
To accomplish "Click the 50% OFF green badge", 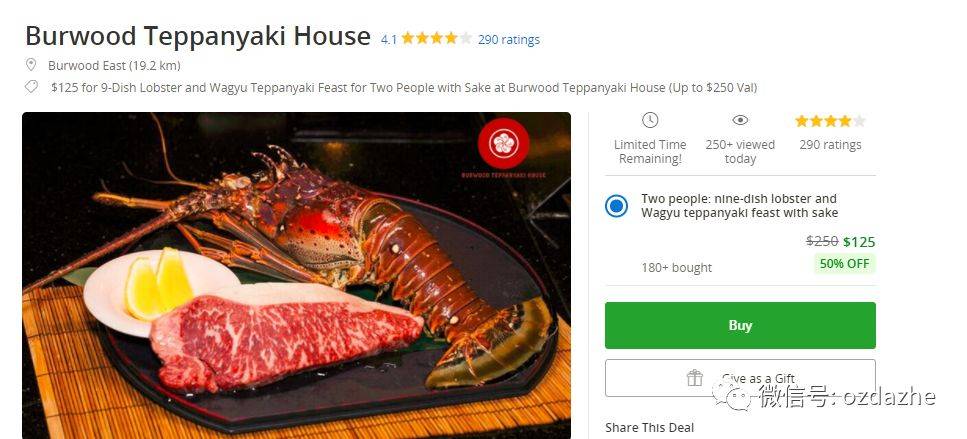I will tap(844, 263).
